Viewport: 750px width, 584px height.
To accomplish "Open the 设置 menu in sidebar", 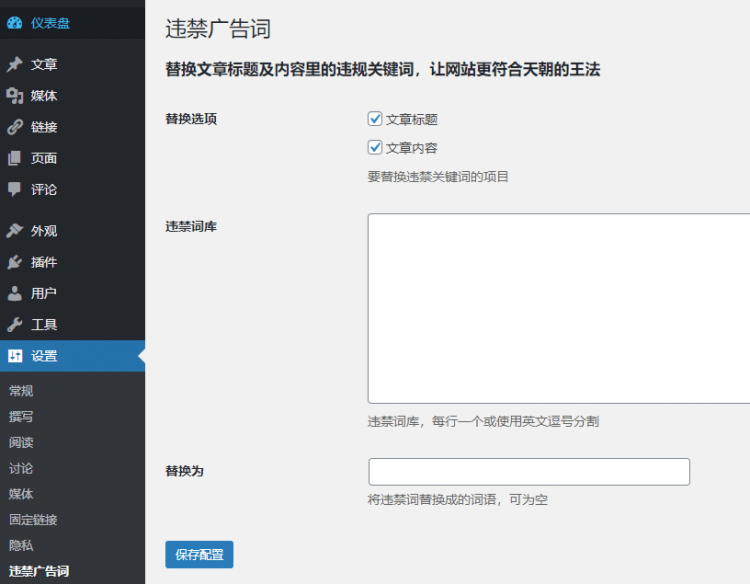I will (x=44, y=356).
